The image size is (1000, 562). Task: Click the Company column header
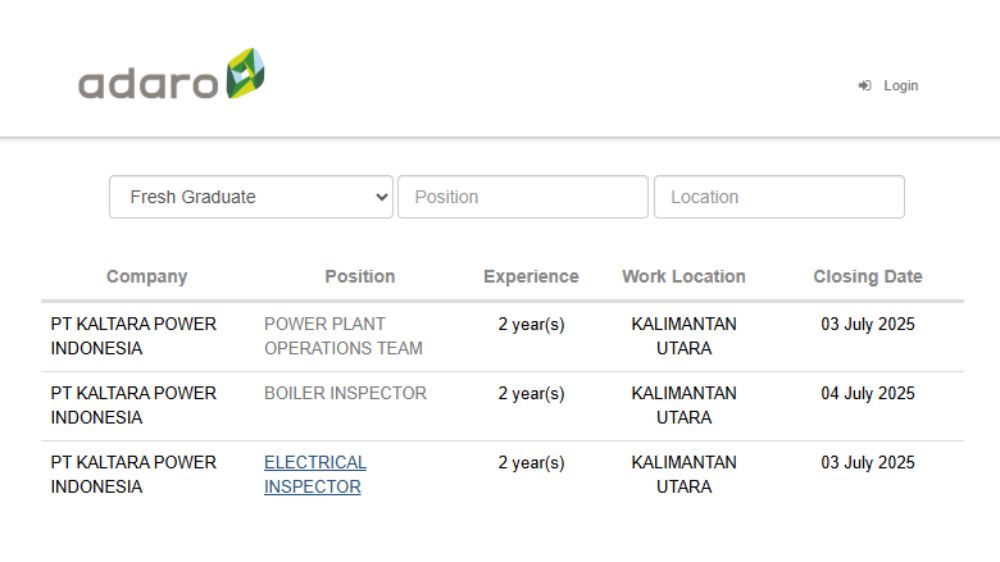tap(147, 277)
